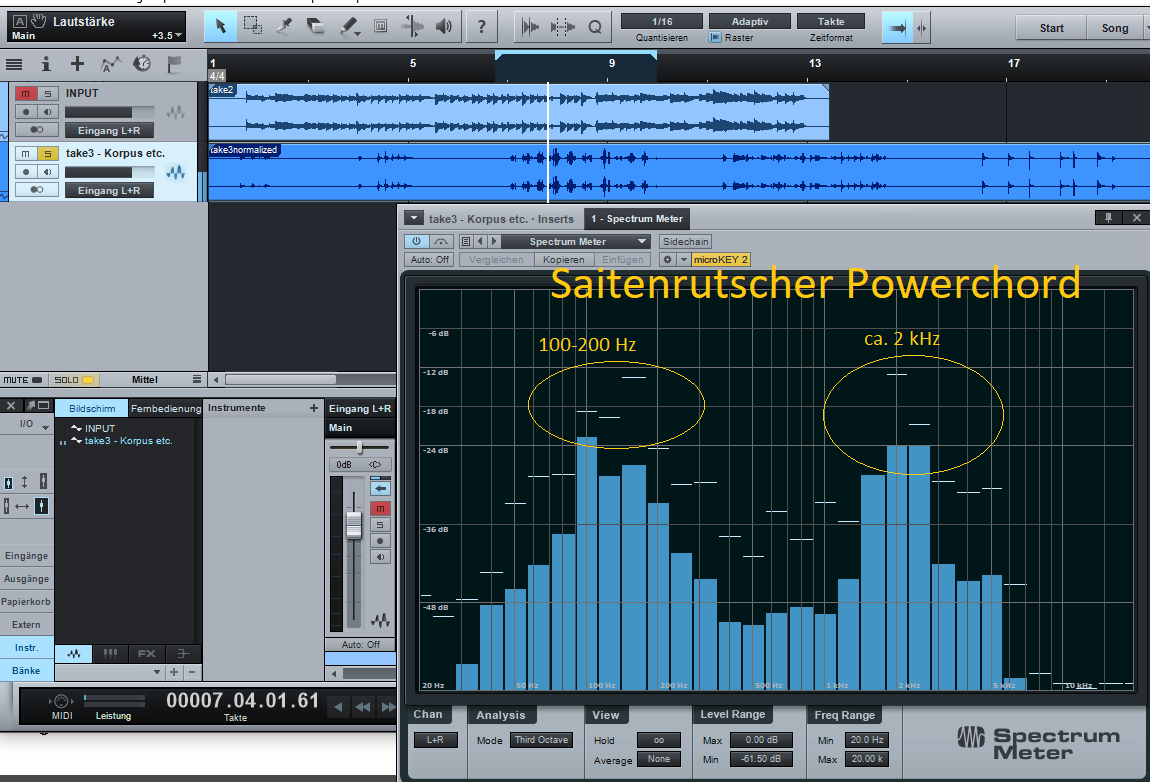Show Eingänge in mixer sidebar
The width and height of the screenshot is (1150, 782).
26,556
